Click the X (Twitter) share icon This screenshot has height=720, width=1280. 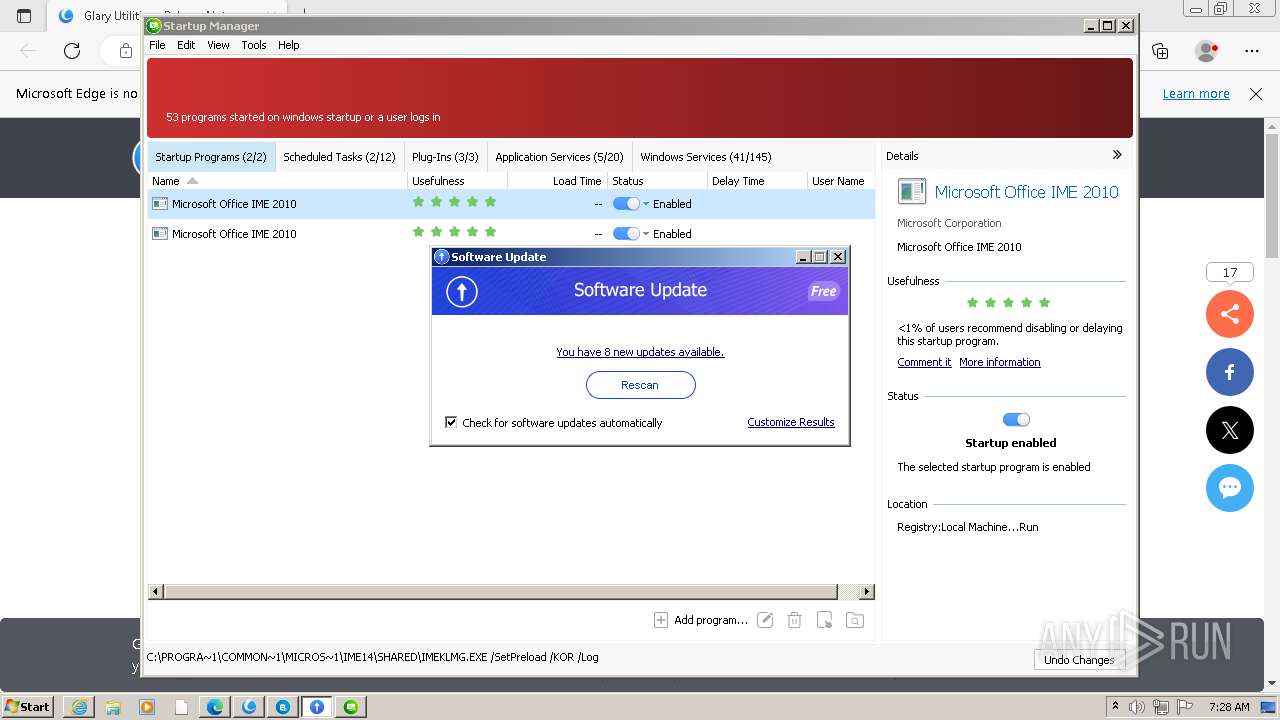tap(1230, 431)
